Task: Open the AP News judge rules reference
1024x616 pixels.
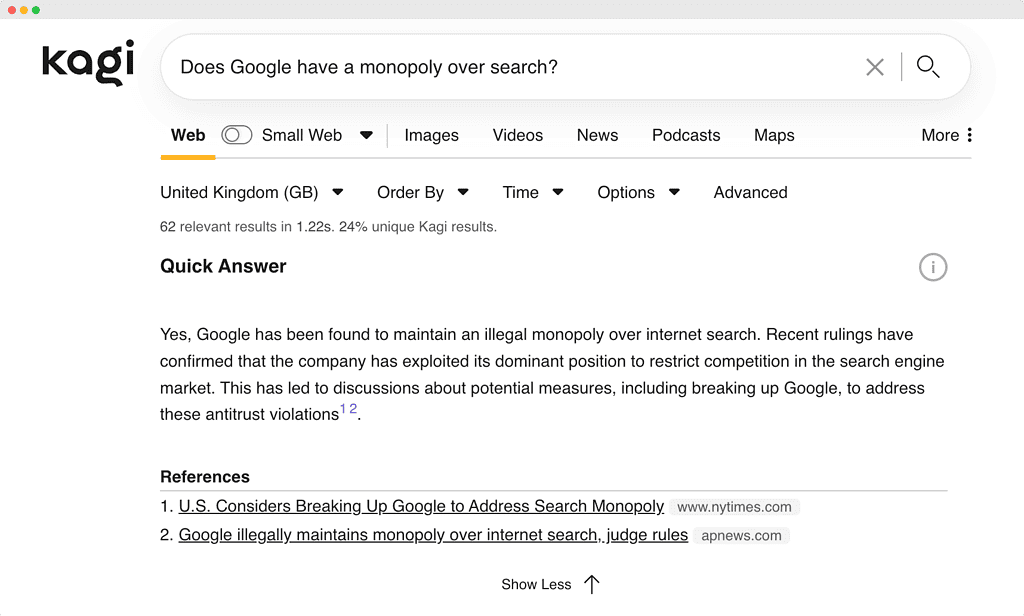Action: point(433,535)
